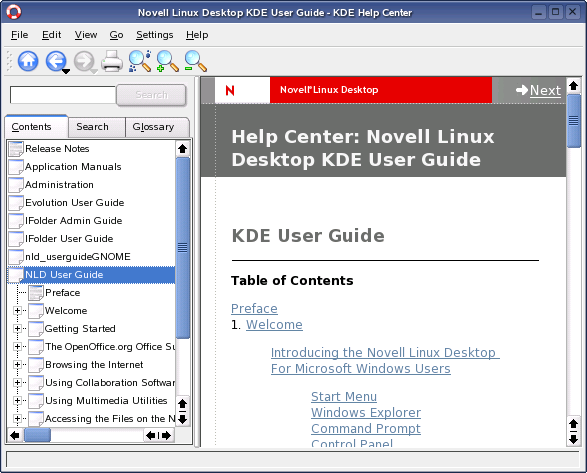Expand Using Multimedia Utilities node

click(17, 400)
